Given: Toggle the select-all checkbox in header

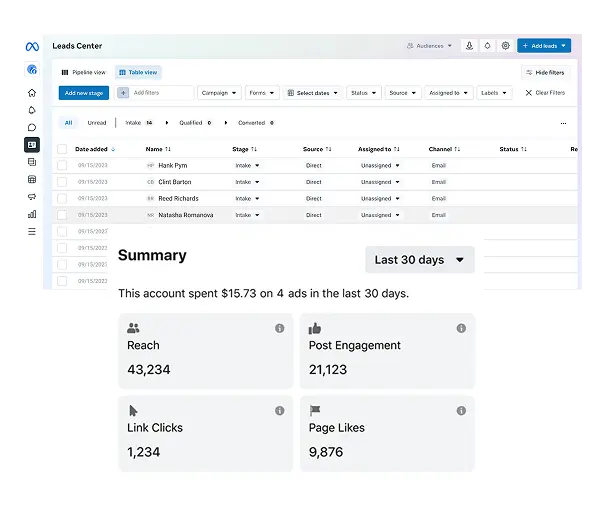Looking at the screenshot, I should pos(62,149).
